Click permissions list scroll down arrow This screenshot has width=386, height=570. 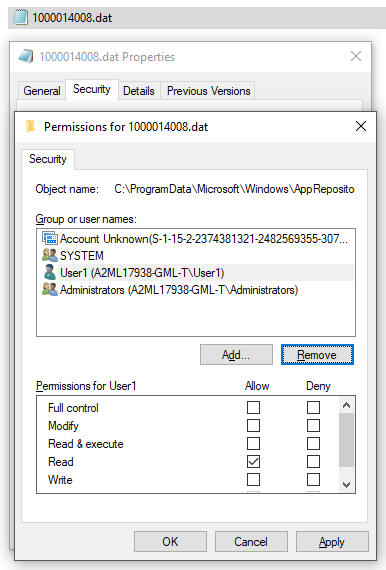click(x=346, y=485)
